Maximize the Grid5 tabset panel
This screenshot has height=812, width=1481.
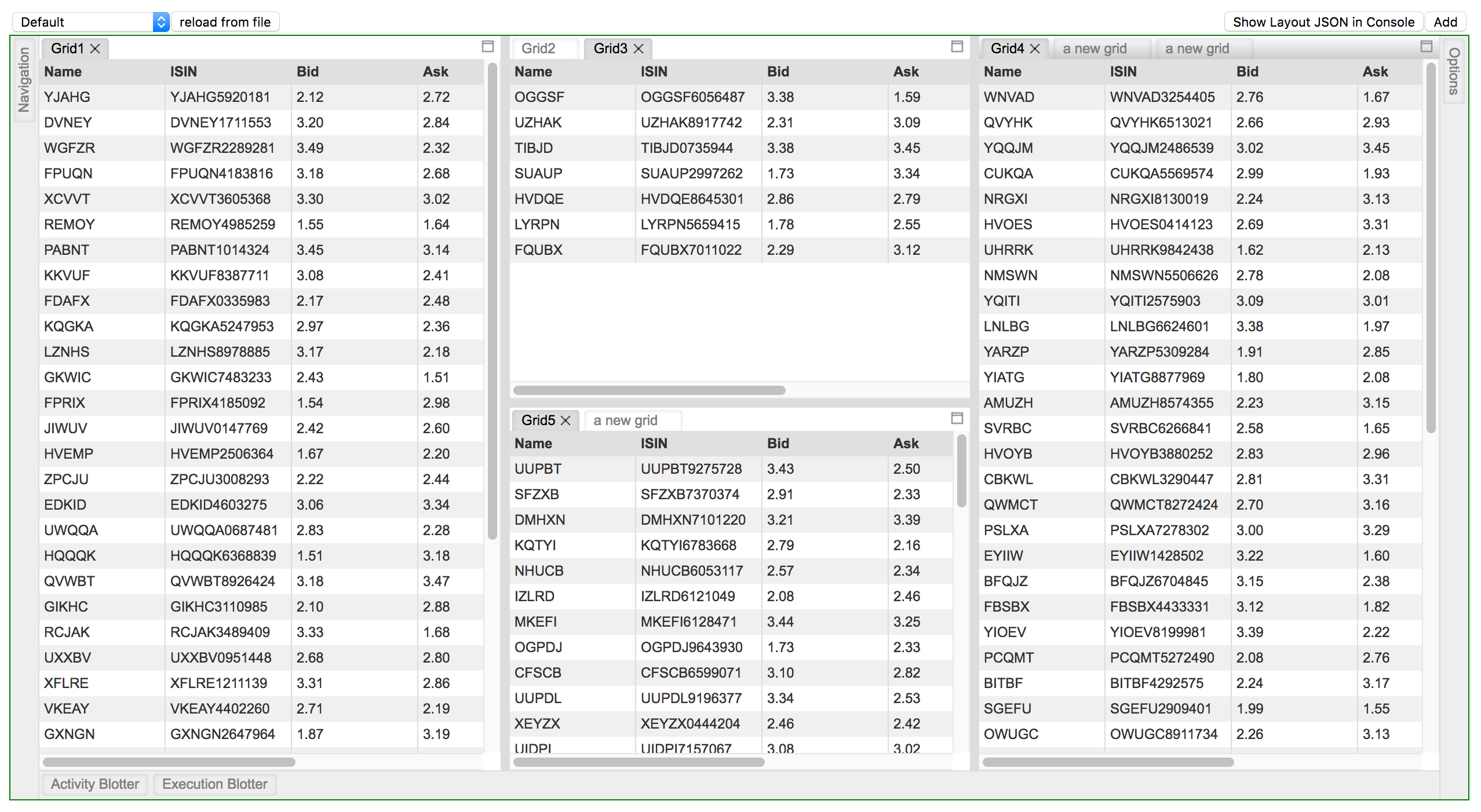(x=957, y=418)
